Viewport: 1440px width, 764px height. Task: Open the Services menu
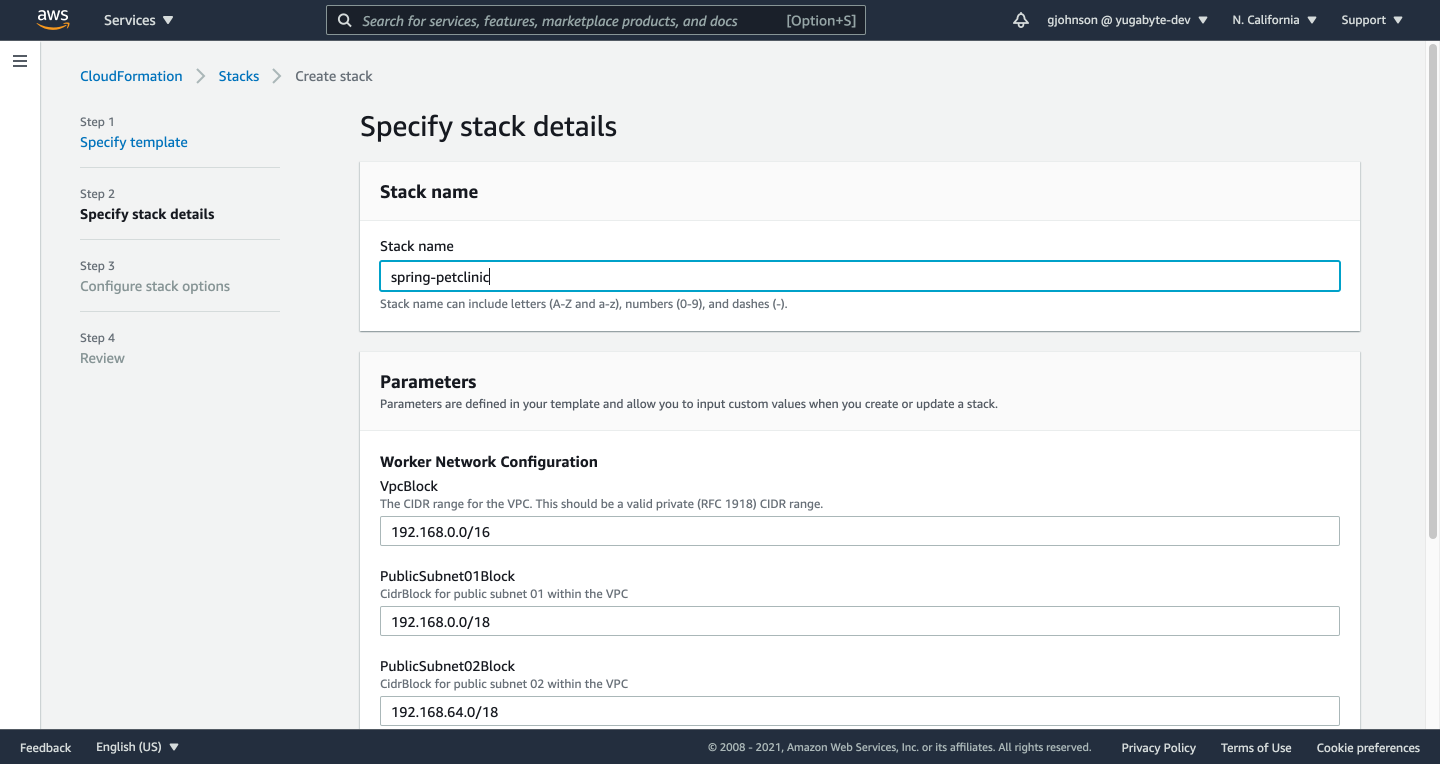(137, 19)
